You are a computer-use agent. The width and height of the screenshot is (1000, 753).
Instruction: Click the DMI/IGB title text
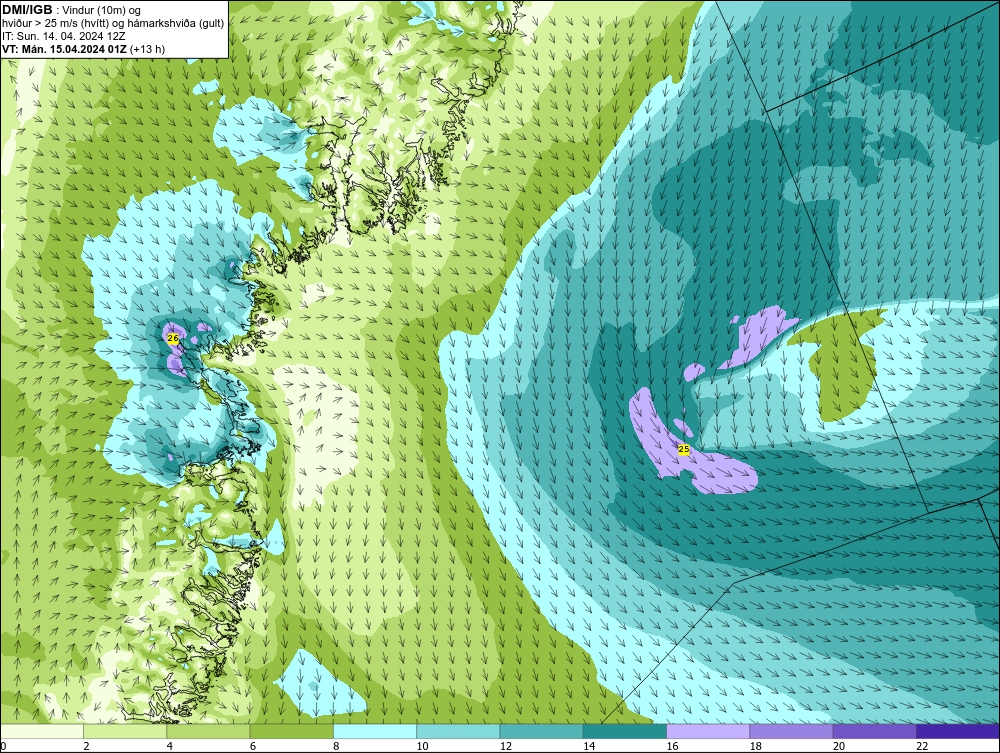click(27, 10)
